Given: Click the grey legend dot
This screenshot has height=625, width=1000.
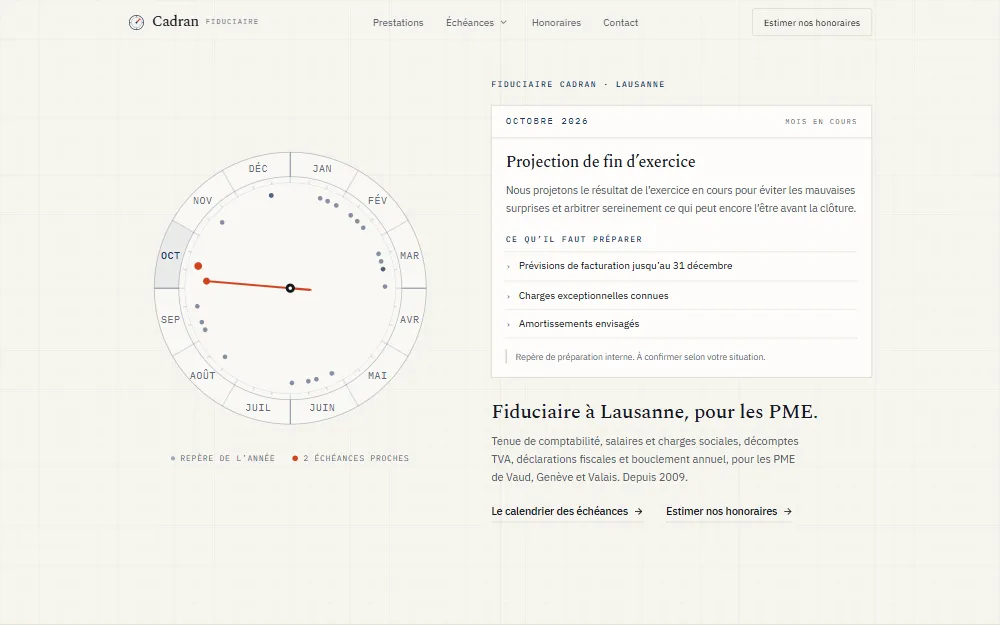Looking at the screenshot, I should coord(173,459).
